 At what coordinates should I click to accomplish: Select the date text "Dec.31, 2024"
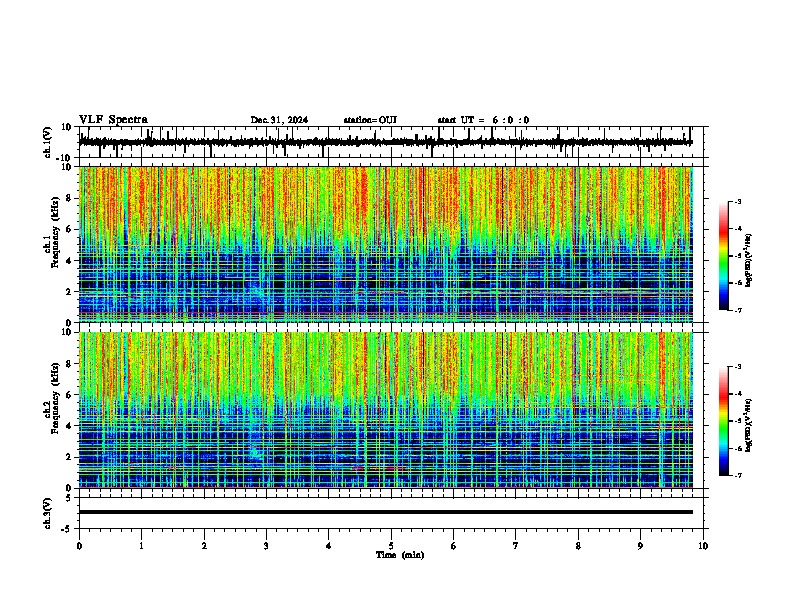point(279,120)
